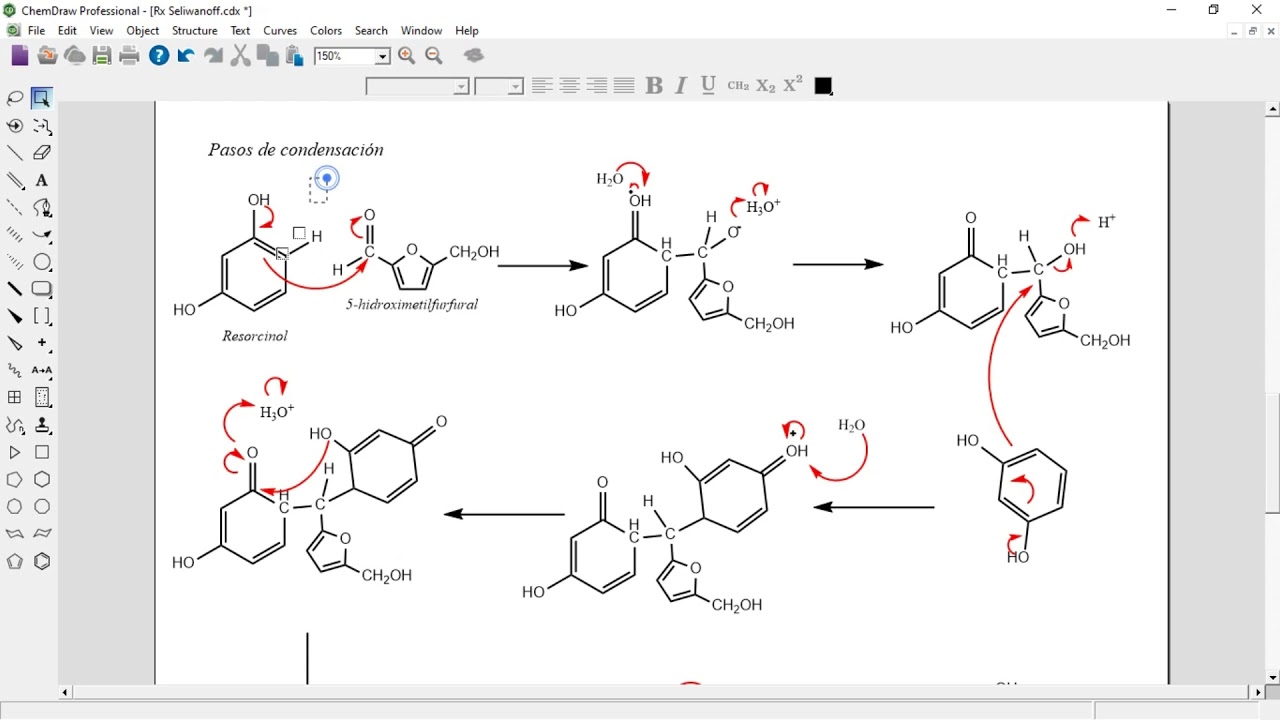Viewport: 1280px width, 720px height.
Task: Select the Brackets tool
Action: [42, 316]
